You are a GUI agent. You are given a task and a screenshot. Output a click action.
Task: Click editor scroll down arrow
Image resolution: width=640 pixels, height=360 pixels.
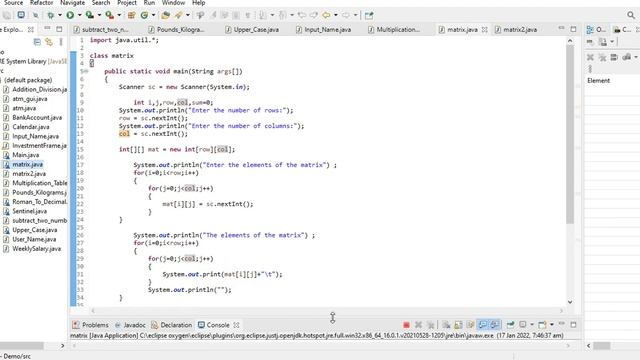click(570, 302)
